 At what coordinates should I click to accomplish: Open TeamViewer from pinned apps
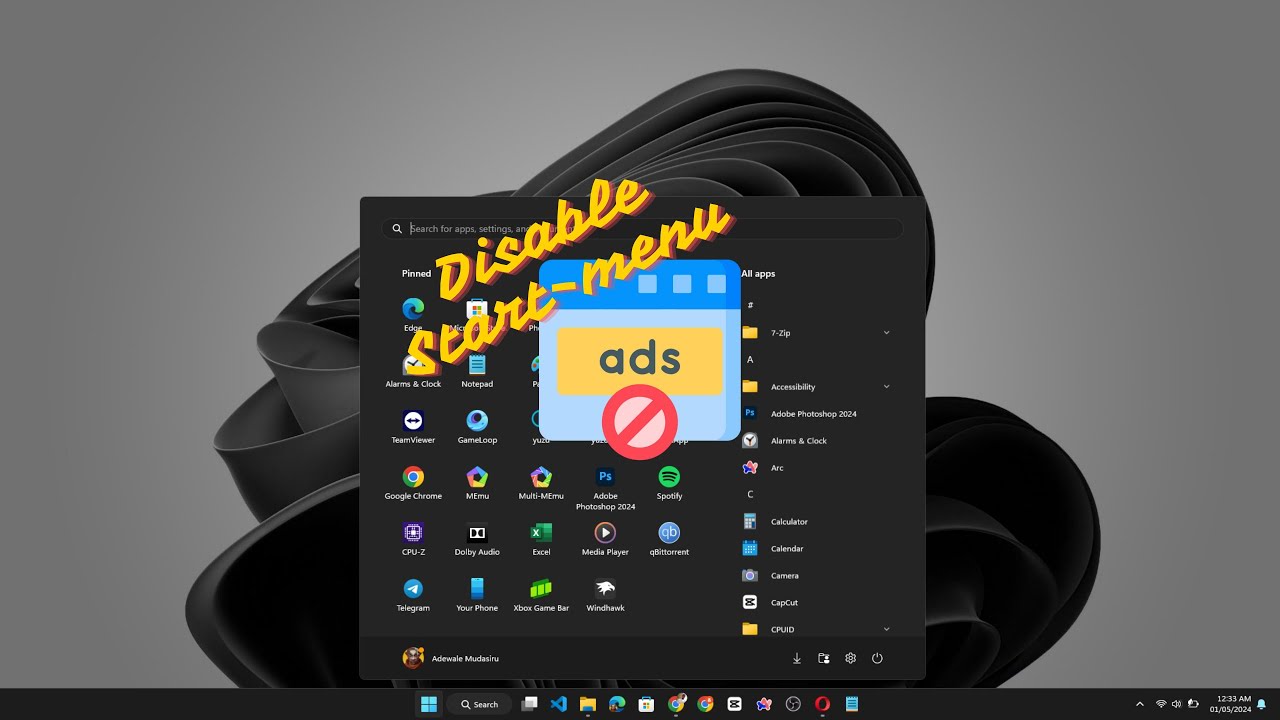click(x=413, y=426)
